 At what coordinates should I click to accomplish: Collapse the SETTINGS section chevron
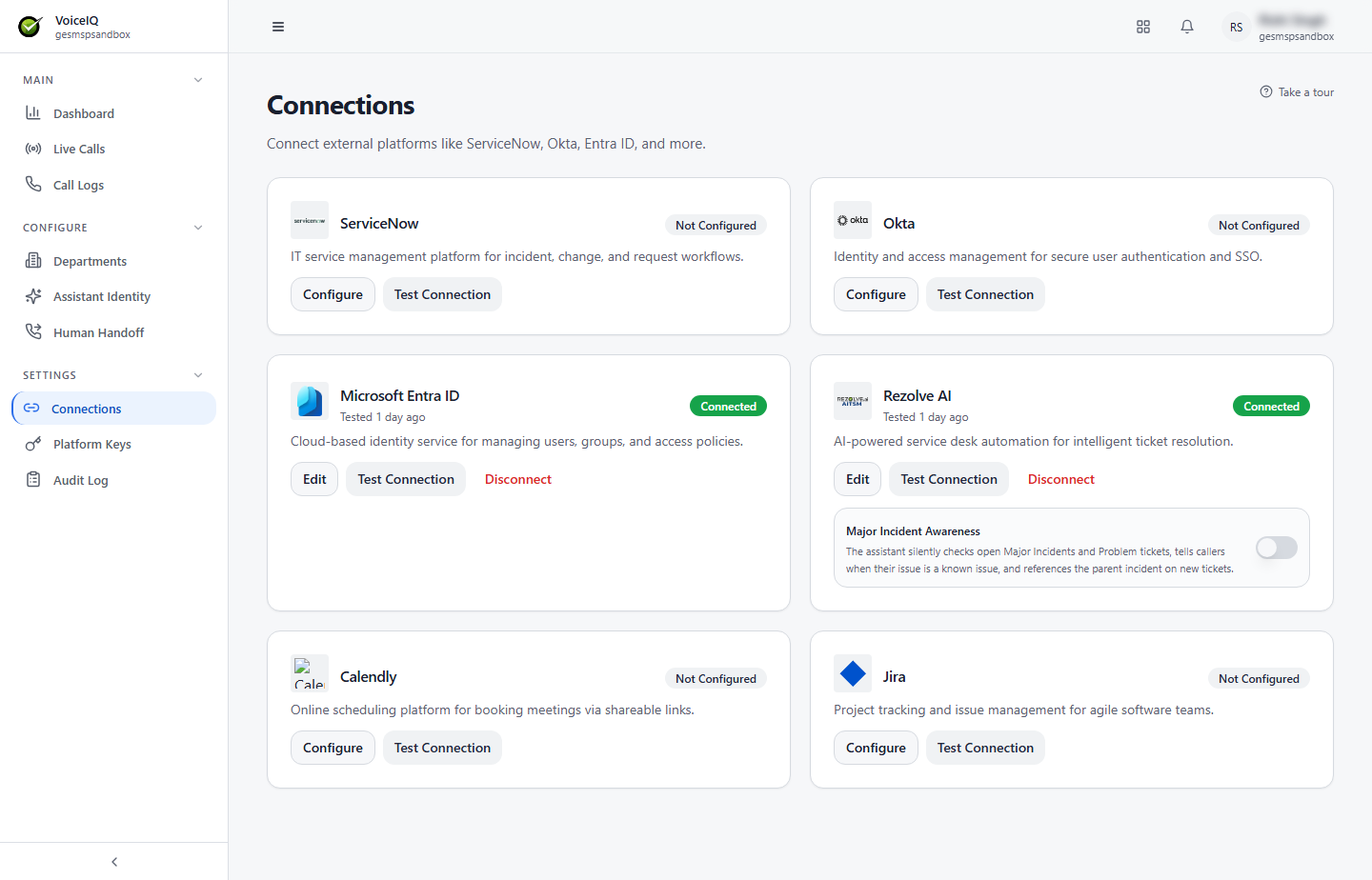click(x=198, y=375)
